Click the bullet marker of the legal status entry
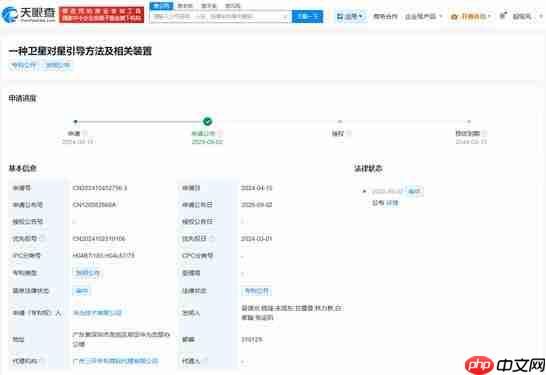The height and width of the screenshot is (375, 546). point(364,191)
